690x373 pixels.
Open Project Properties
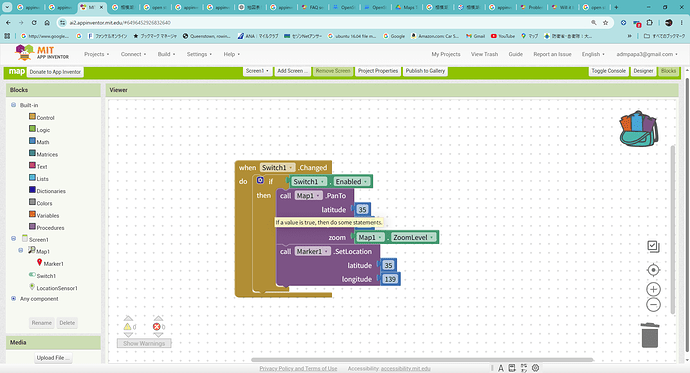[378, 71]
